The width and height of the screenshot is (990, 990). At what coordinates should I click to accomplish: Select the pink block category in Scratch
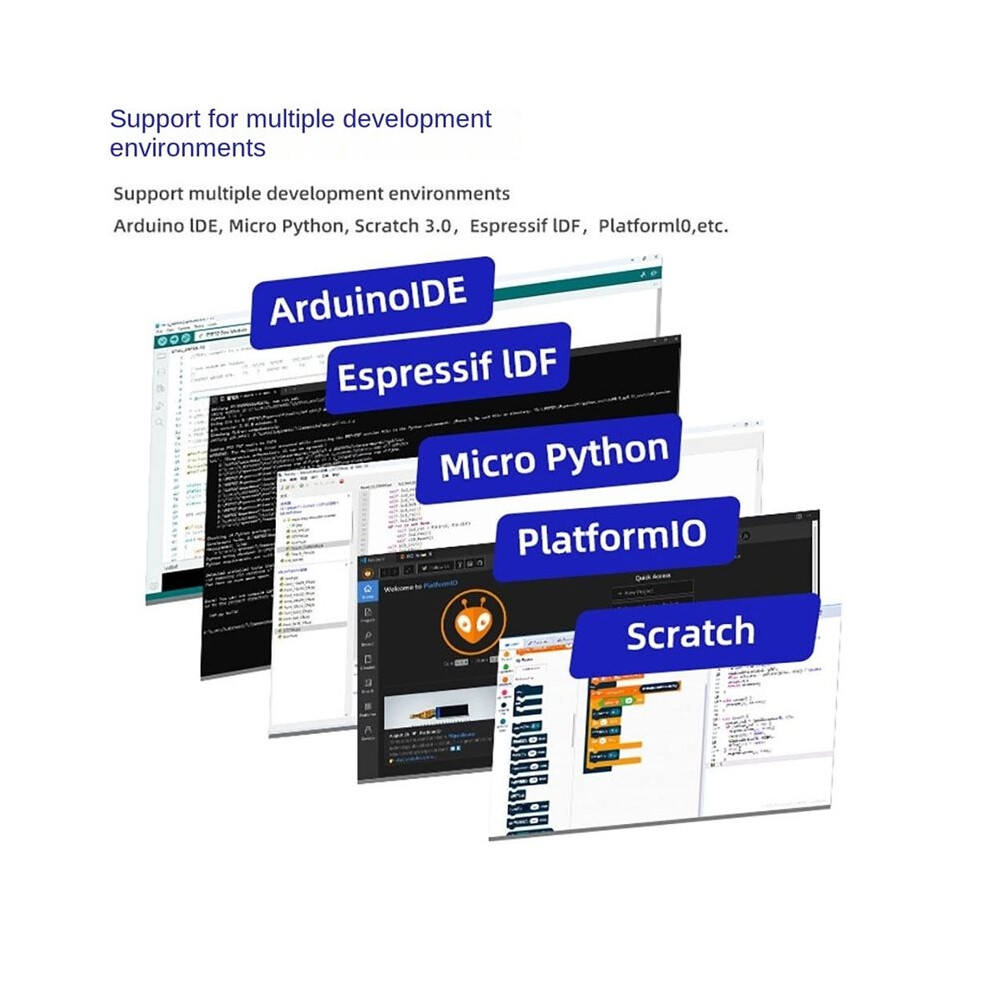[504, 693]
